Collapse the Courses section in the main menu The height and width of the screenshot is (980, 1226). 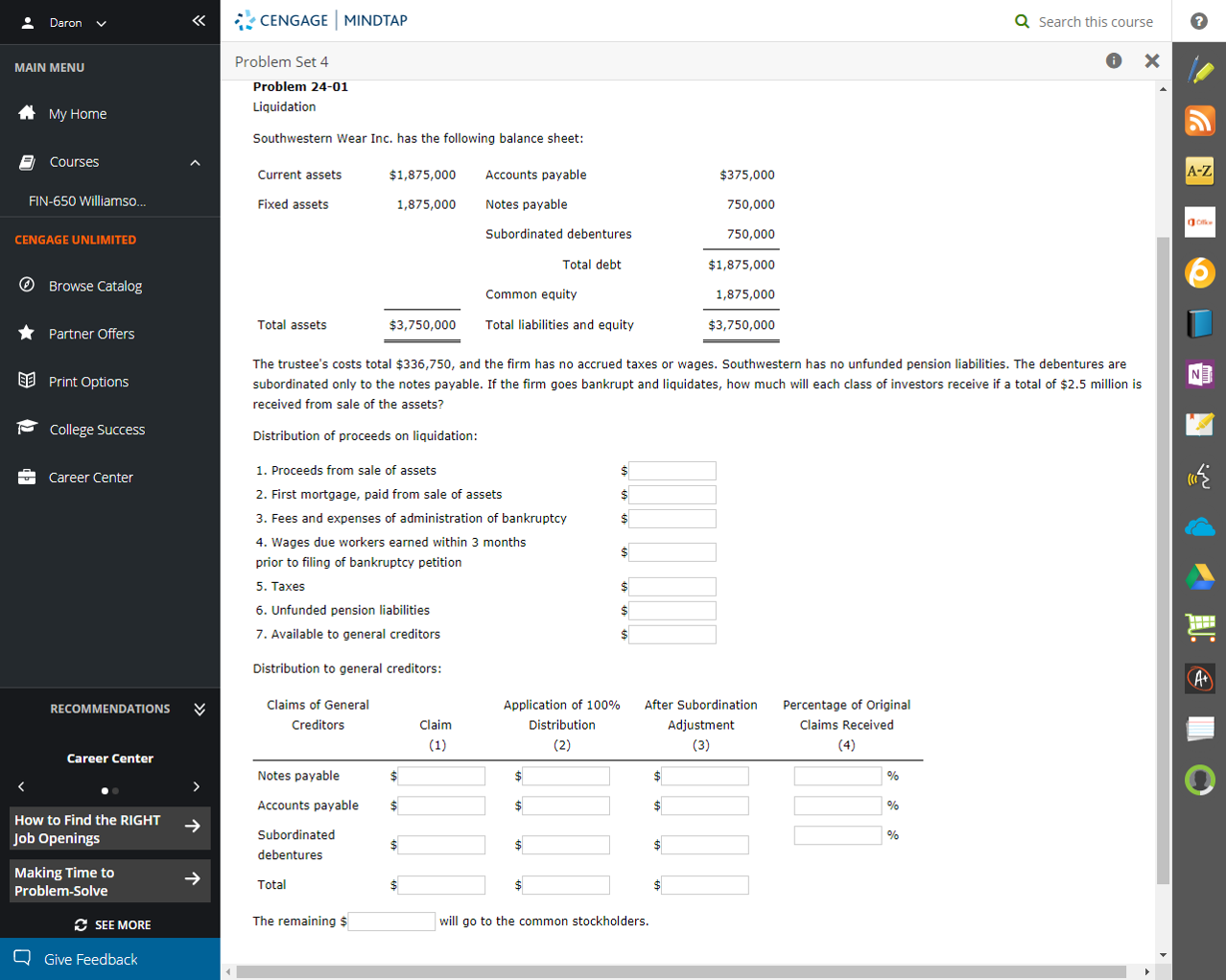pos(196,162)
